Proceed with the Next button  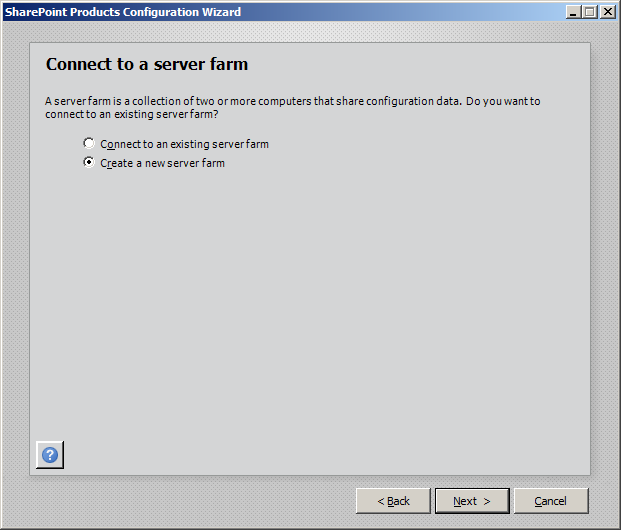point(472,501)
